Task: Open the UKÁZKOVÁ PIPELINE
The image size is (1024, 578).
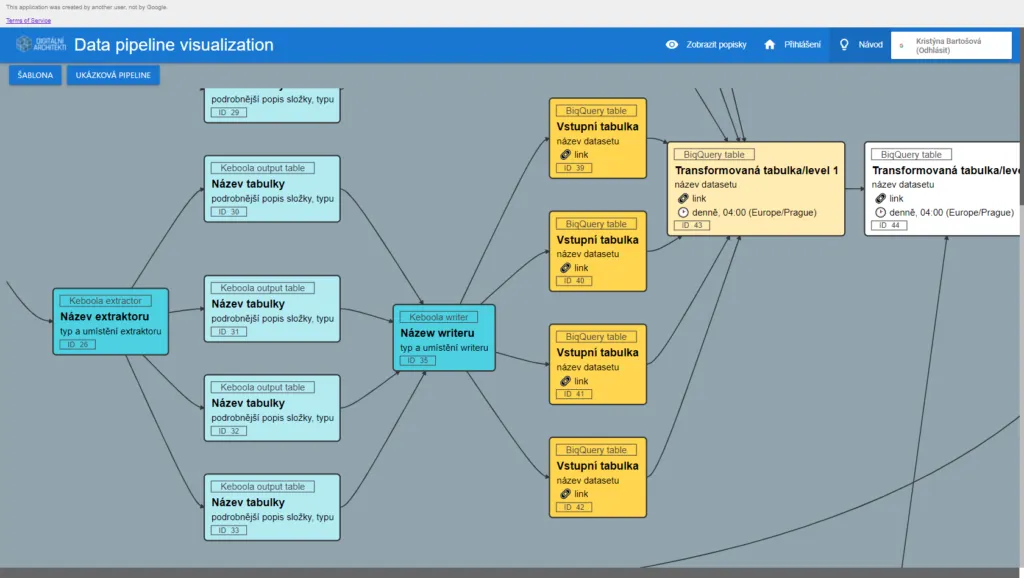Action: (x=113, y=75)
